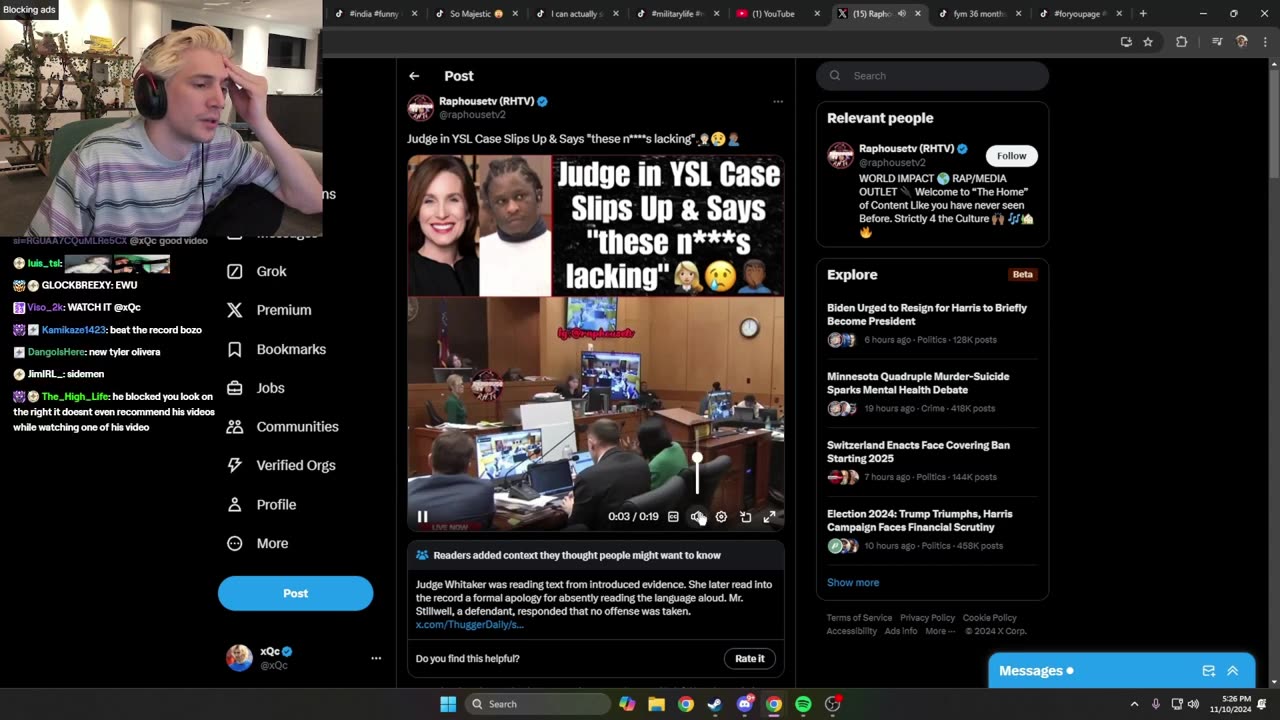Click "Do you find this helpful?" text
1280x720 pixels.
467,658
